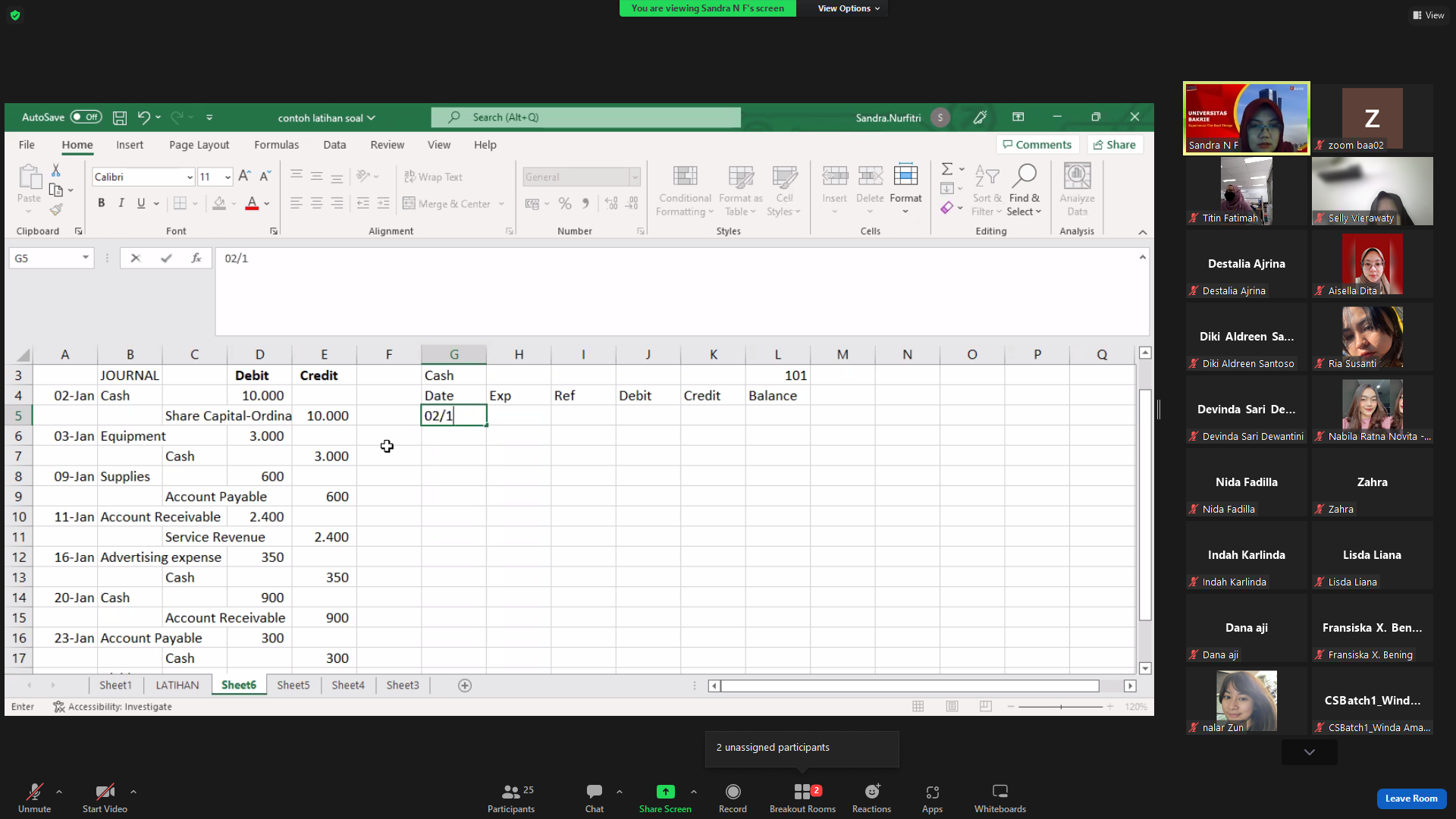Viewport: 1456px width, 819px height.
Task: Click the vertical scrollbar of the sheet
Action: pos(1145,505)
